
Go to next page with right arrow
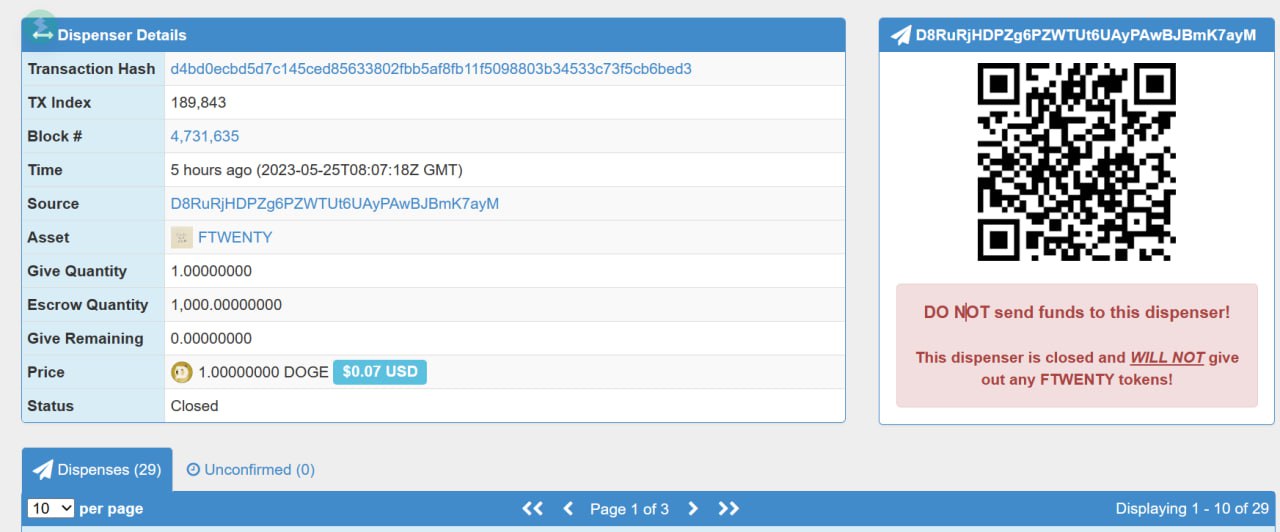[x=693, y=509]
